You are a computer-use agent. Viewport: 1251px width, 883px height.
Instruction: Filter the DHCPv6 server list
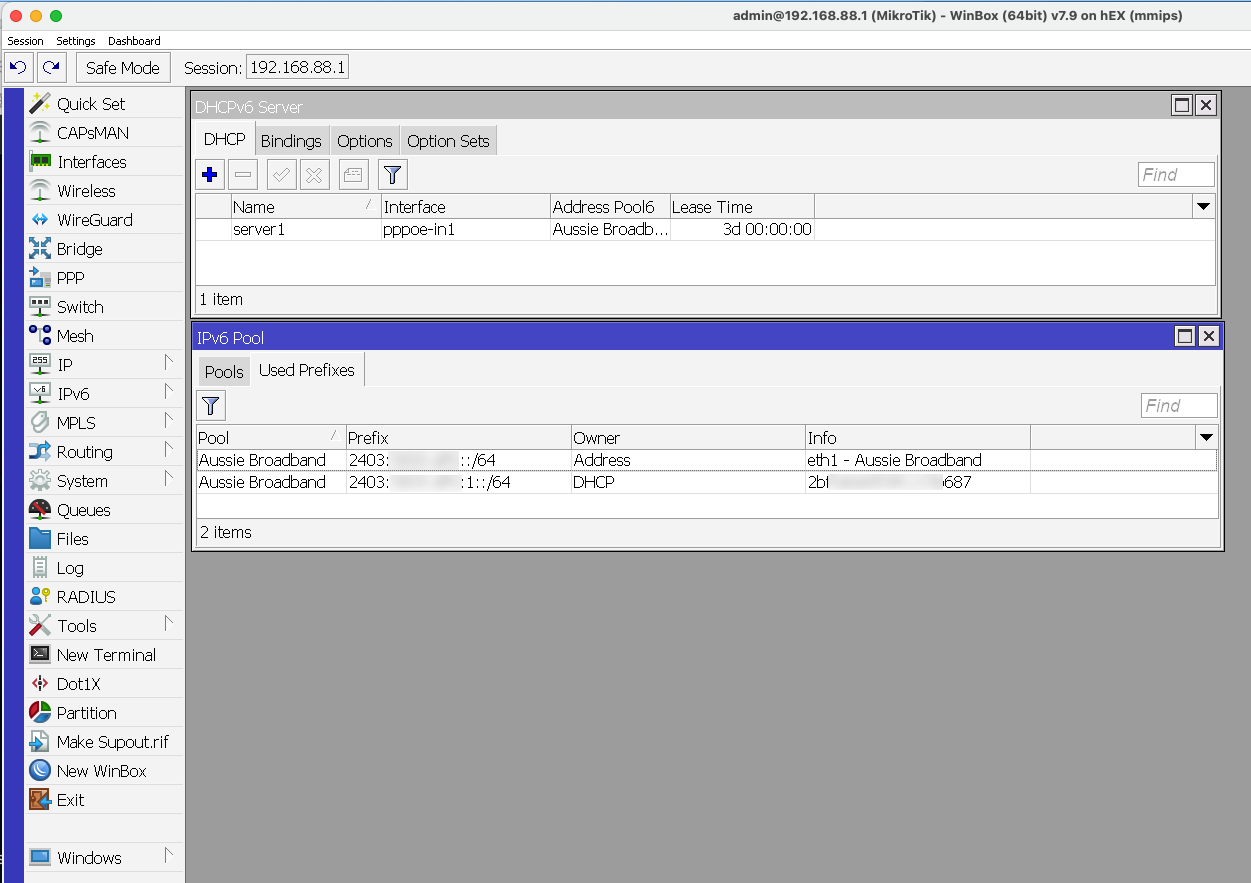(392, 174)
